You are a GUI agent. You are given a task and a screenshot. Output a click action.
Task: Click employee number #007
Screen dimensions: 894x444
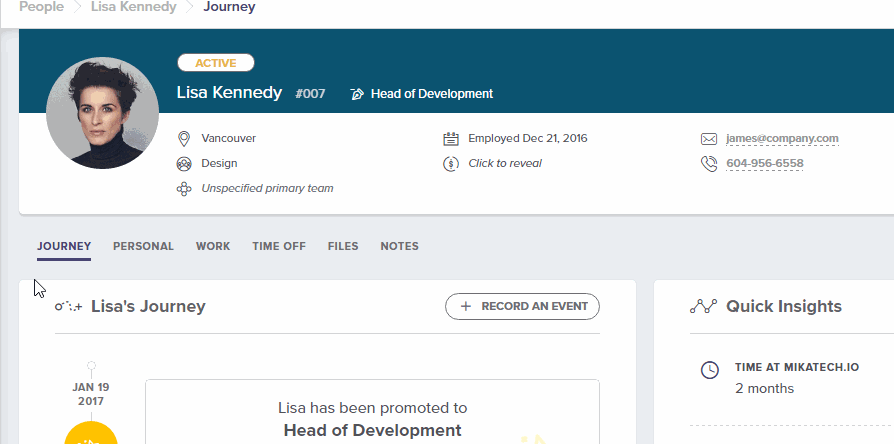310,93
